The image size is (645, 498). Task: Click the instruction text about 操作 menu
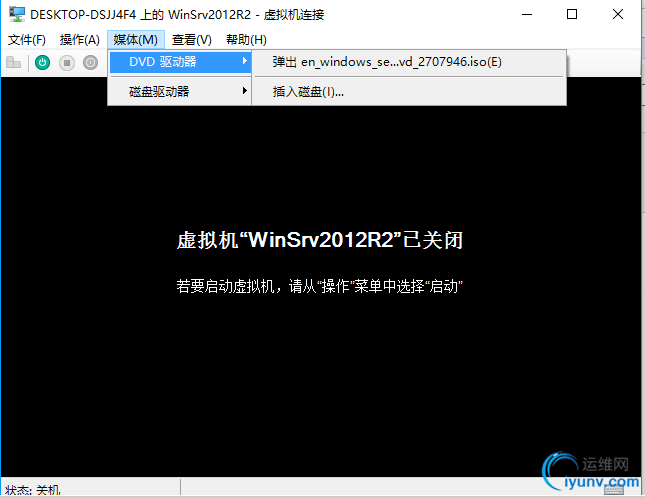[320, 286]
